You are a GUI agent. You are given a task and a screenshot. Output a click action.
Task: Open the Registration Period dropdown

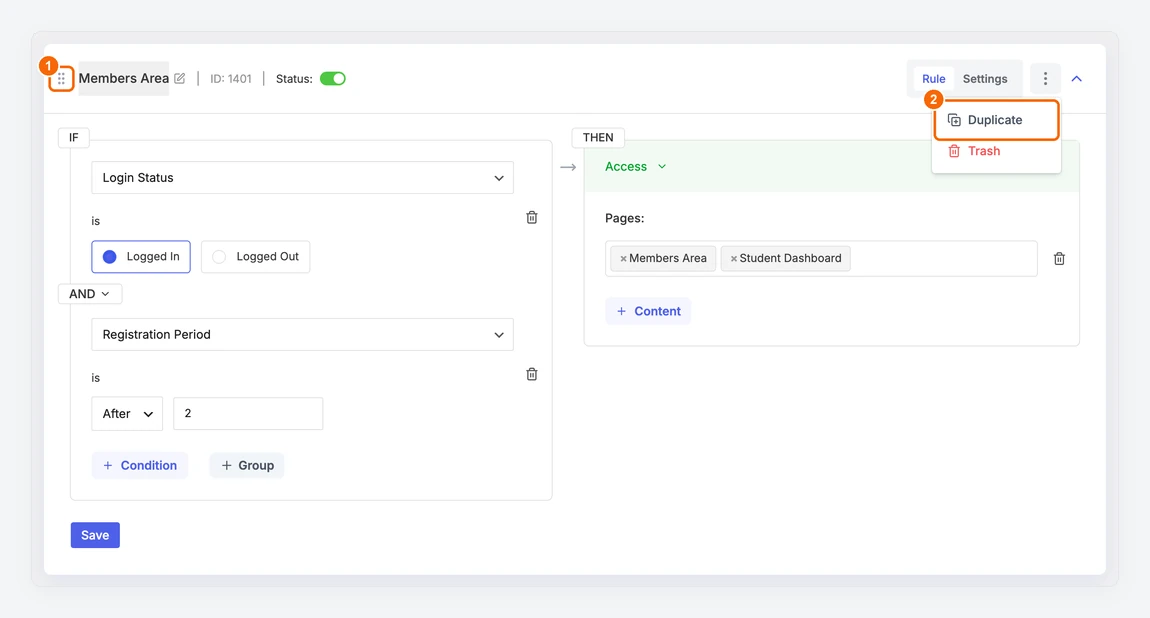click(302, 334)
